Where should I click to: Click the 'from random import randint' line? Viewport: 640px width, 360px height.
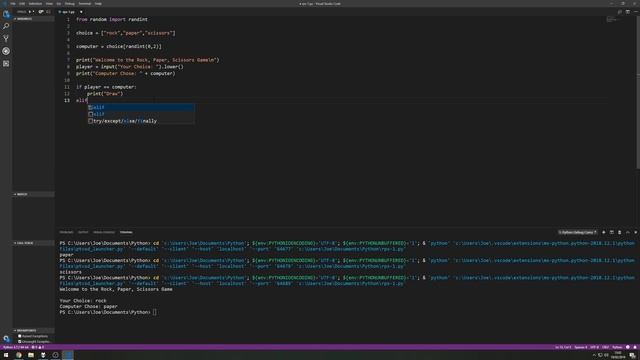pos(112,20)
